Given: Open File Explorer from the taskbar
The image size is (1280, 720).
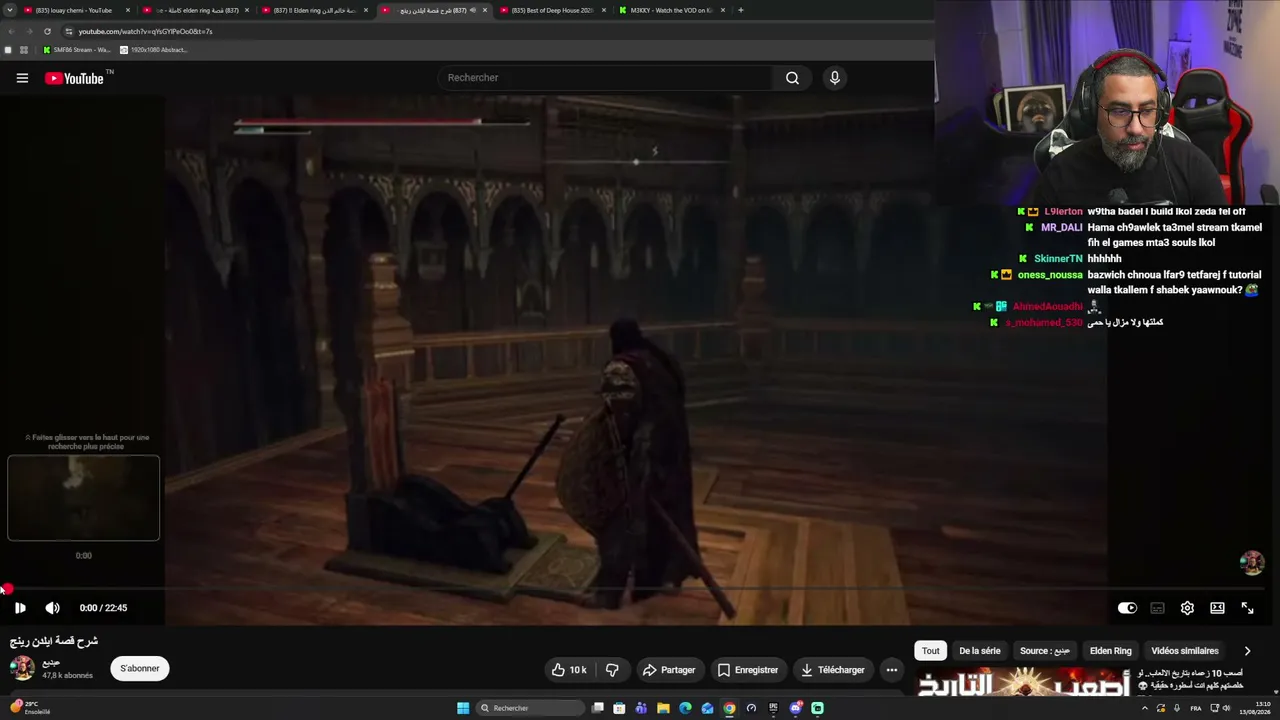Looking at the screenshot, I should [663, 708].
